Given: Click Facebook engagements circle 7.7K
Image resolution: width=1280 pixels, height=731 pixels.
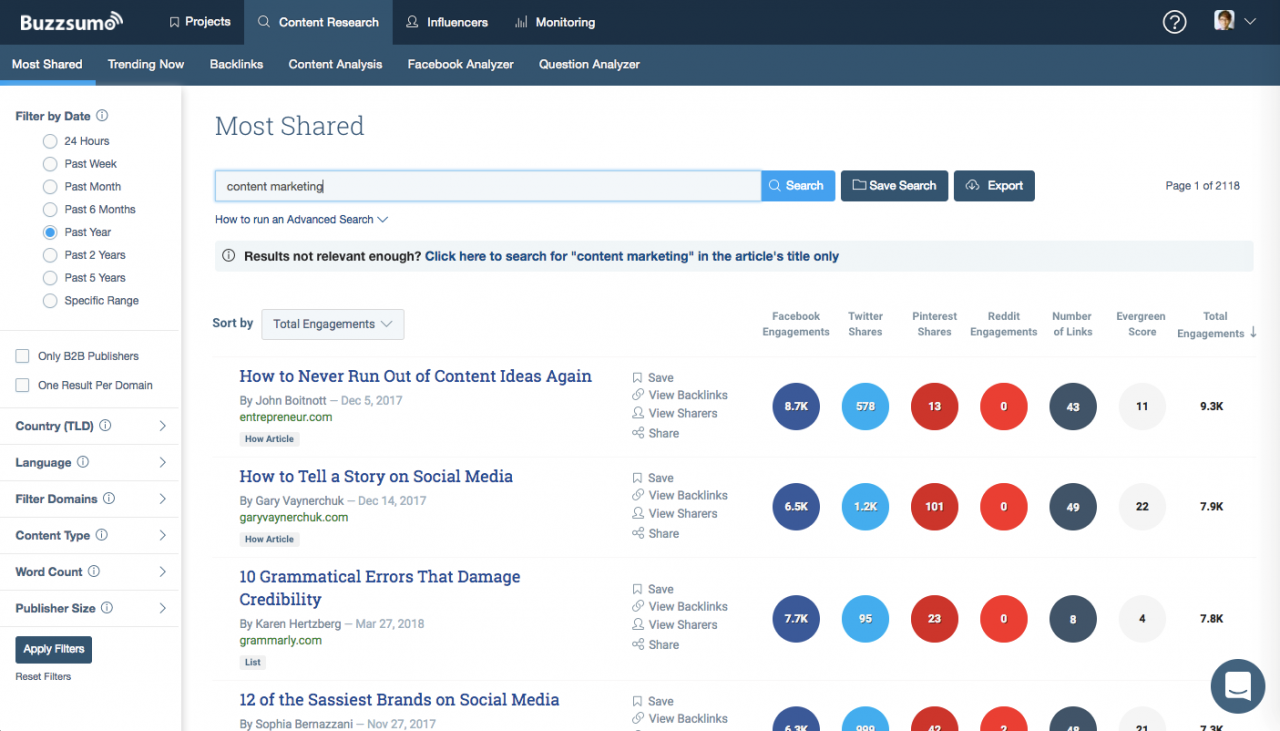Looking at the screenshot, I should click(x=796, y=619).
